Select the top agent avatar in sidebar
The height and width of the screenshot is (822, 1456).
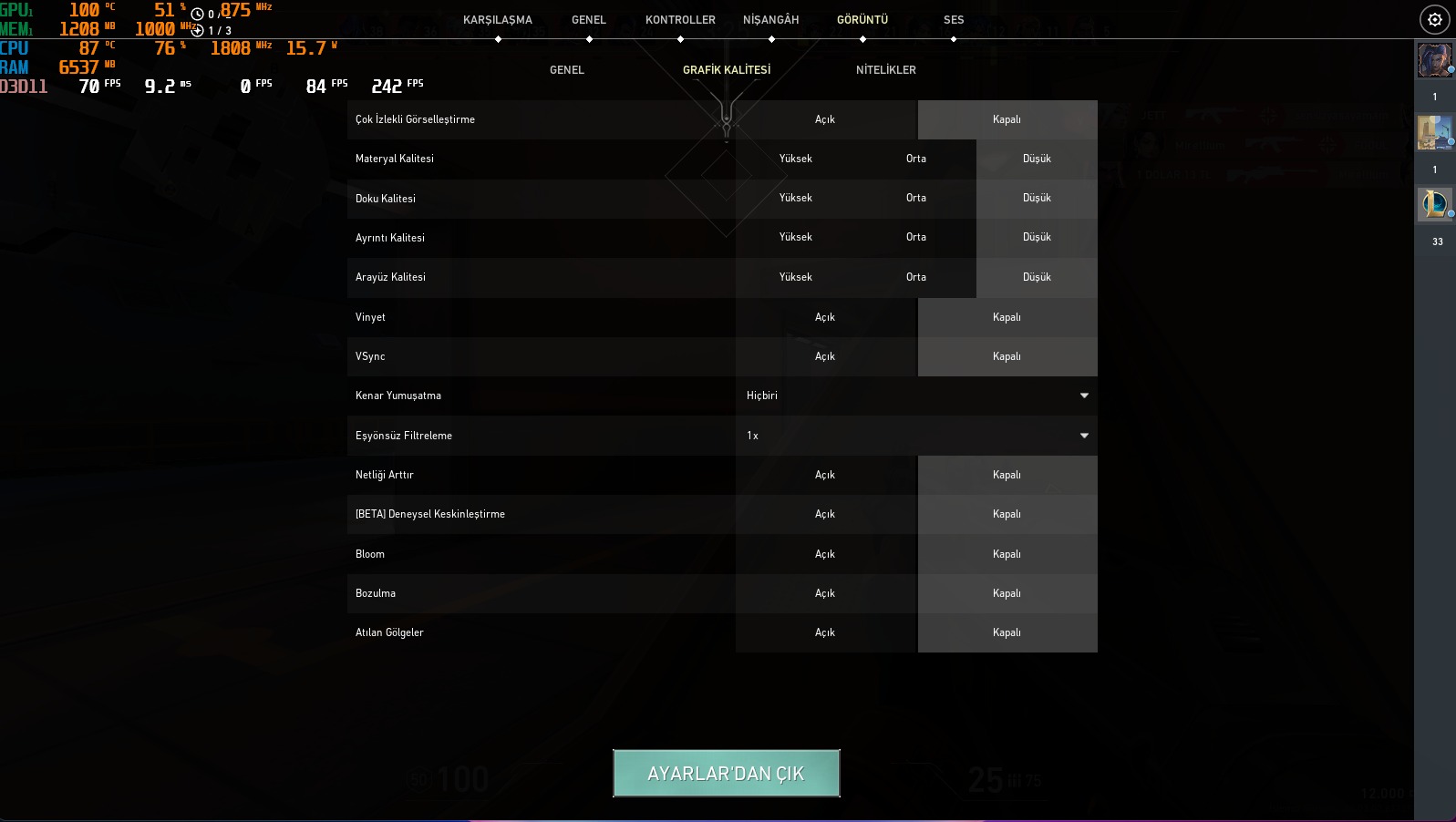coord(1434,61)
